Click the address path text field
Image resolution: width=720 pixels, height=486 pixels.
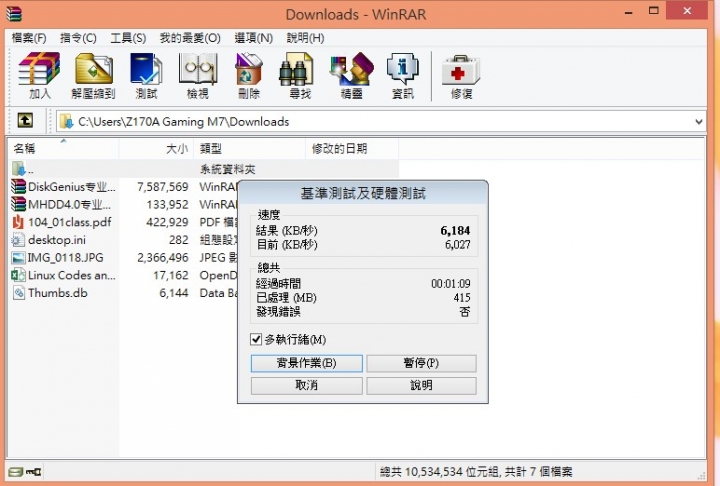coord(380,122)
